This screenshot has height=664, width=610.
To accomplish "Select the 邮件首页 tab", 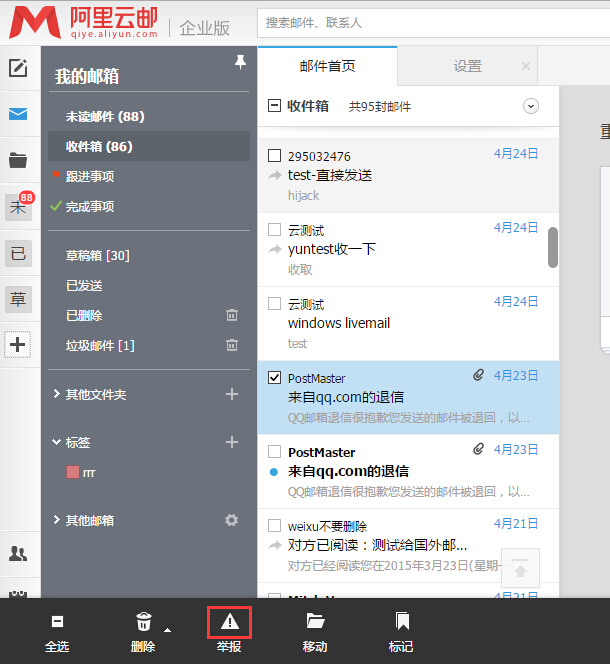I will click(x=327, y=66).
